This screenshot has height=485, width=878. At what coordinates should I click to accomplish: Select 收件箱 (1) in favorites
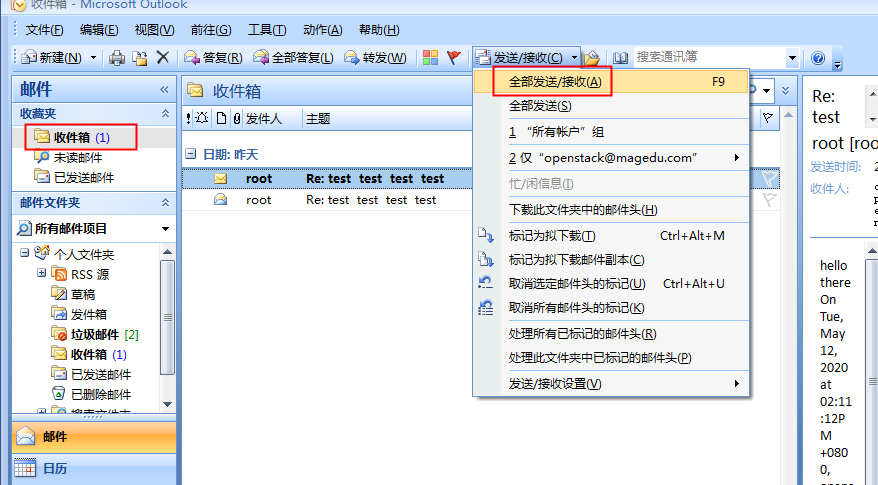72,137
